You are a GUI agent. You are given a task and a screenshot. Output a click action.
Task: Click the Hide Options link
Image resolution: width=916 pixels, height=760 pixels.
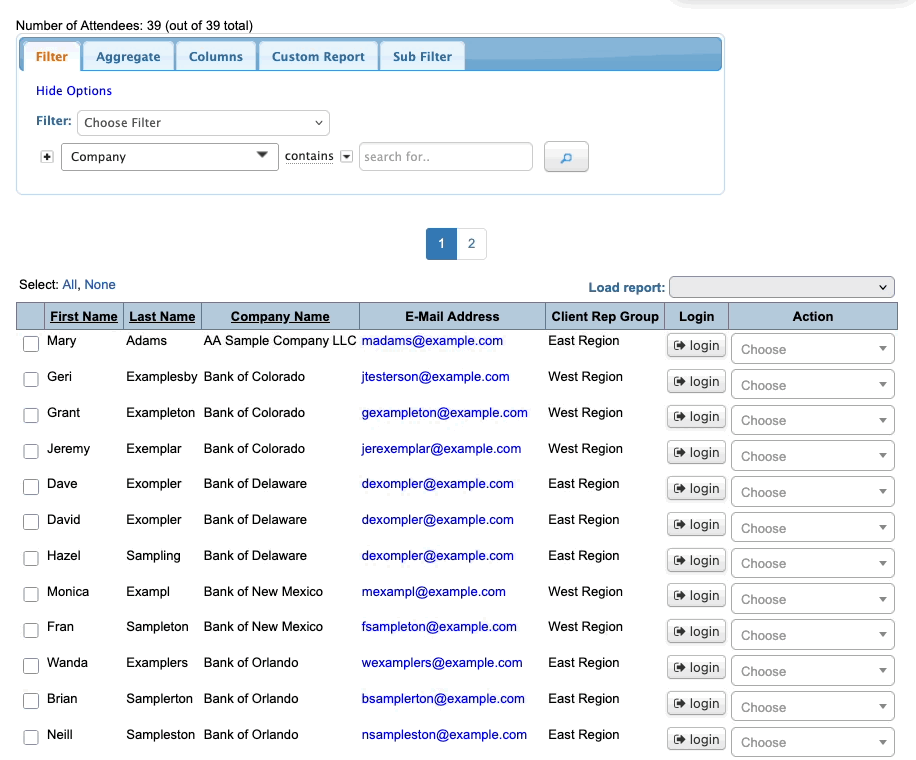click(x=74, y=91)
